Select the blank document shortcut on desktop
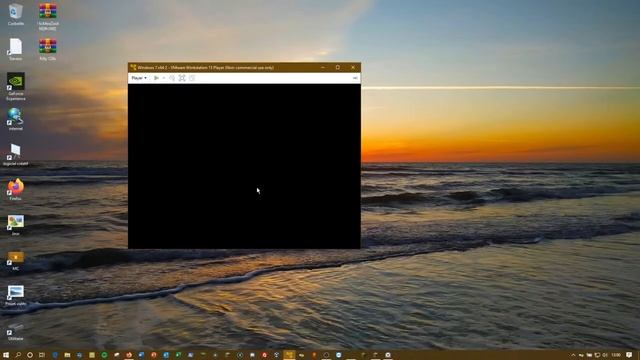Viewport: 640px width, 360px height. [16, 49]
